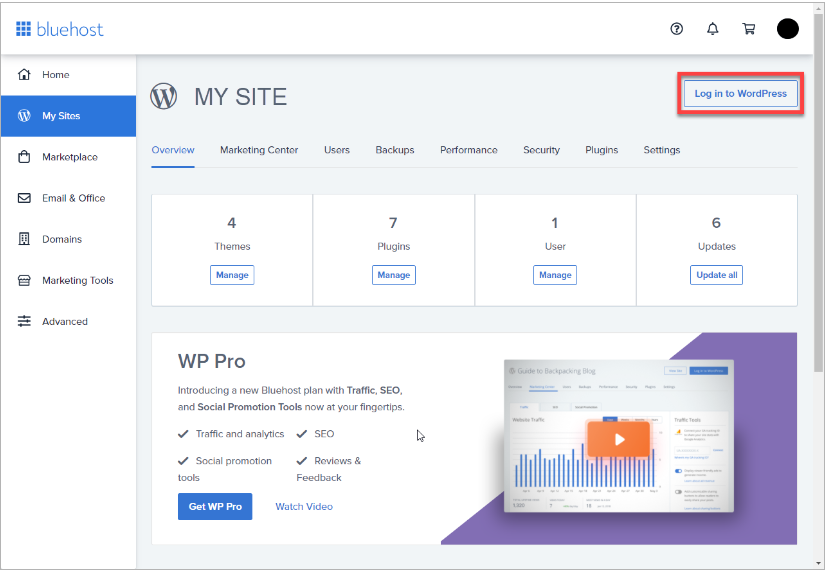Click the MY SITE heading text

pos(241,97)
